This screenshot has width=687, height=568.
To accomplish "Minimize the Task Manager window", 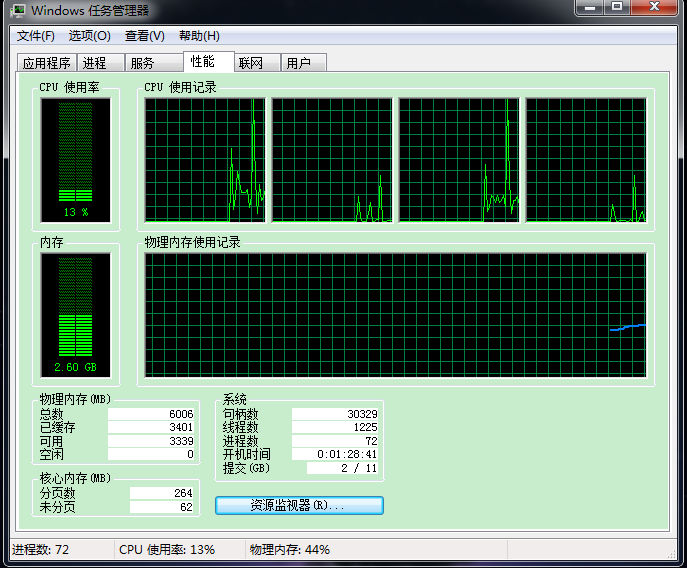I will click(590, 7).
